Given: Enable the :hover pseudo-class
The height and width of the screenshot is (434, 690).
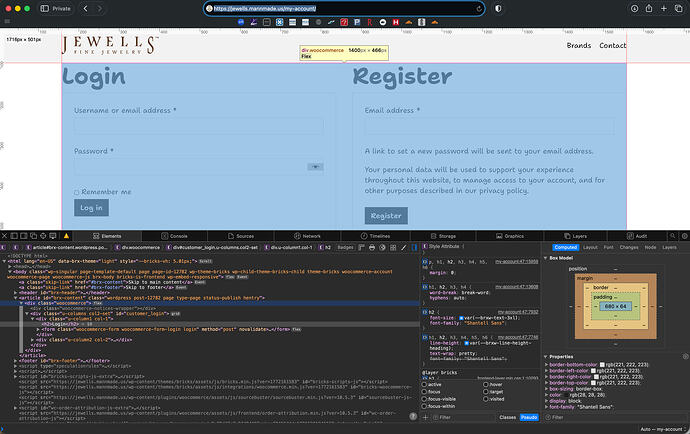Looking at the screenshot, I should (486, 384).
